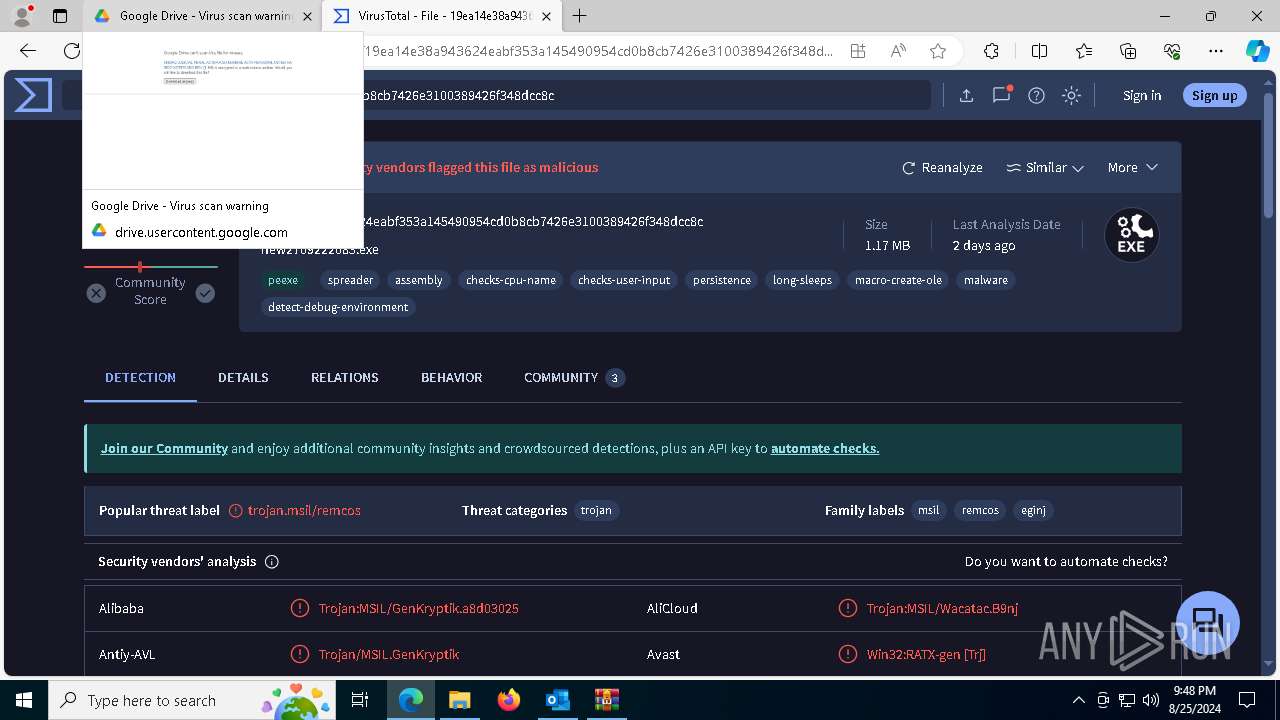This screenshot has height=720, width=1280.
Task: Select the DETECTION tab
Action: coord(140,377)
